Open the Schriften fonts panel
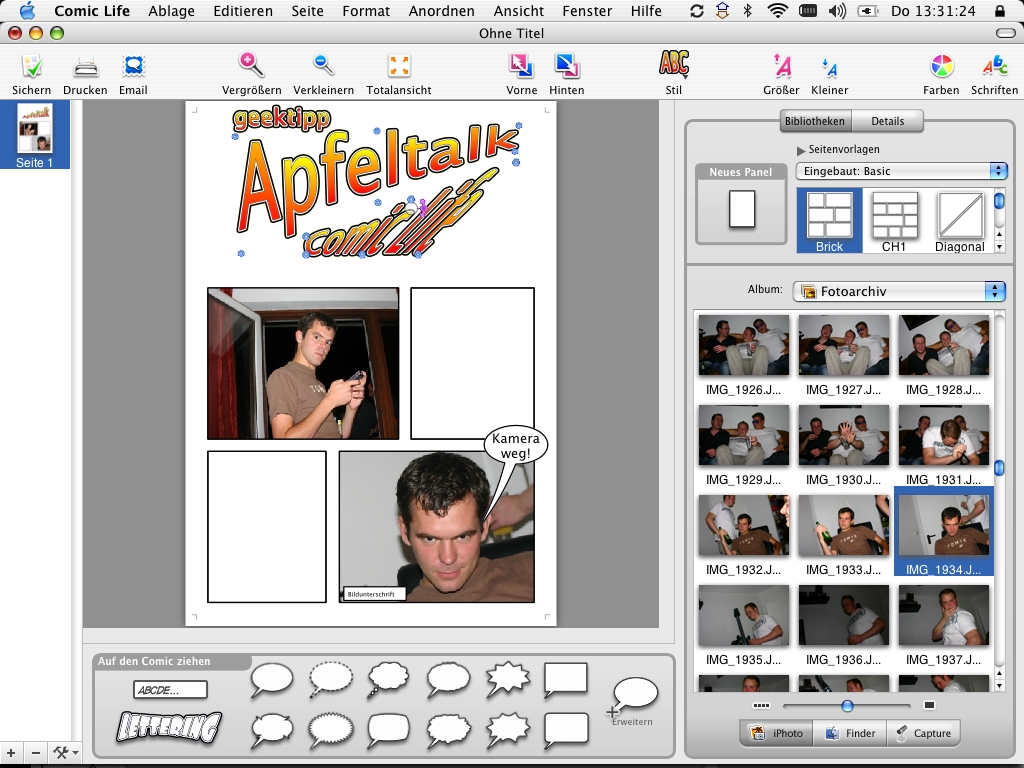 [x=995, y=66]
